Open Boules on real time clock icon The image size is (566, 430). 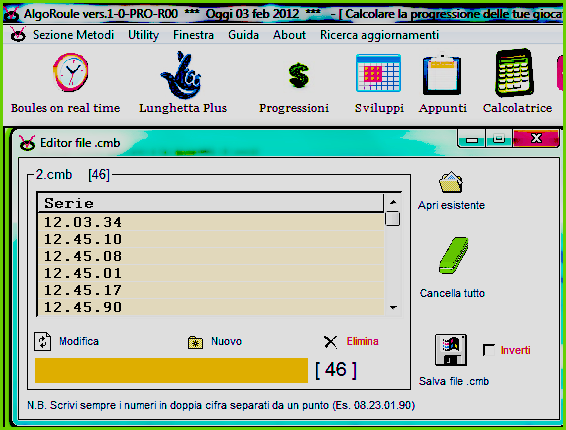pos(71,72)
